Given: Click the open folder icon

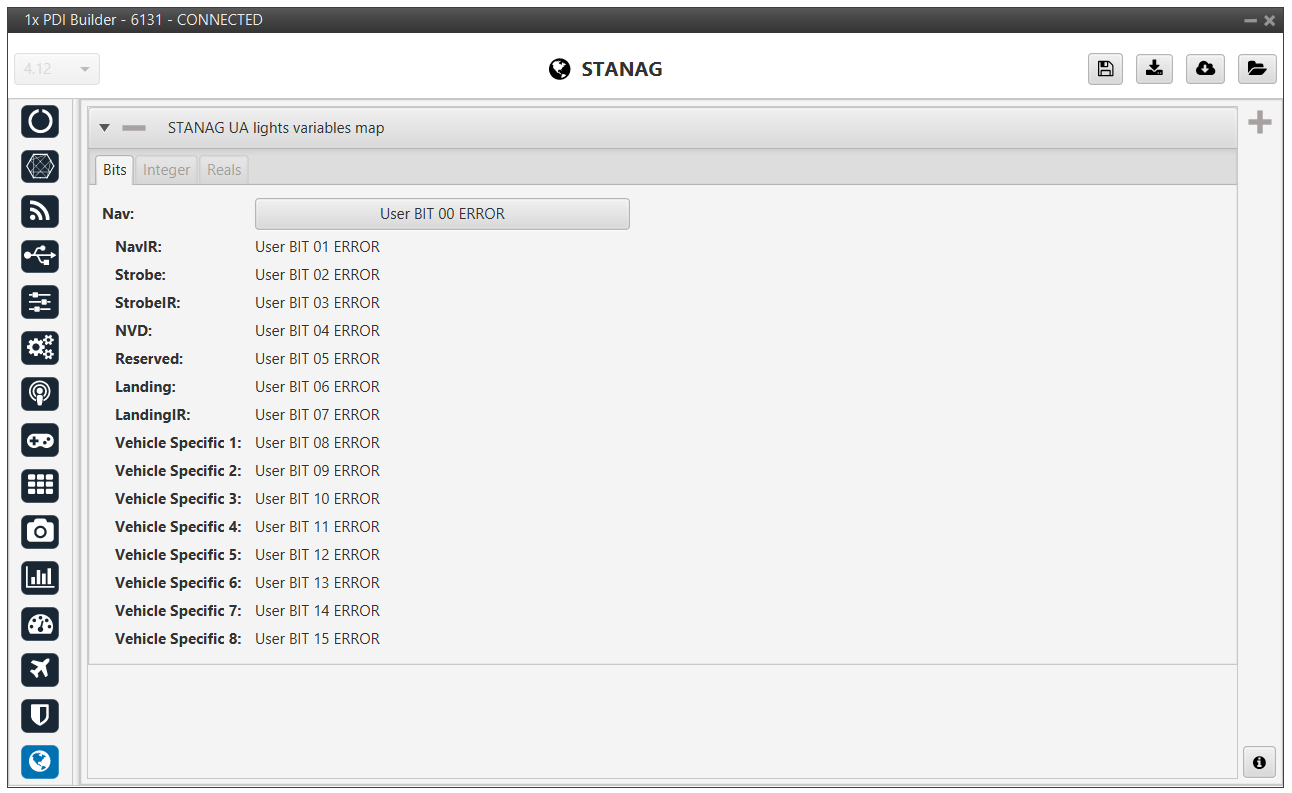Looking at the screenshot, I should [1257, 68].
